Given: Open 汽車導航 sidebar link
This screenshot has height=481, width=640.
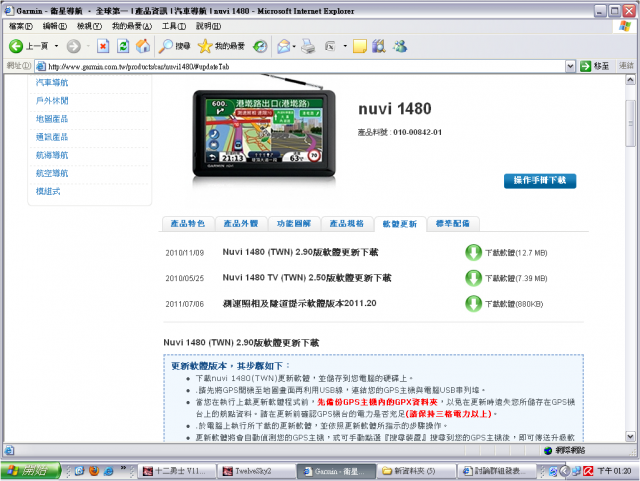Looking at the screenshot, I should tap(52, 83).
